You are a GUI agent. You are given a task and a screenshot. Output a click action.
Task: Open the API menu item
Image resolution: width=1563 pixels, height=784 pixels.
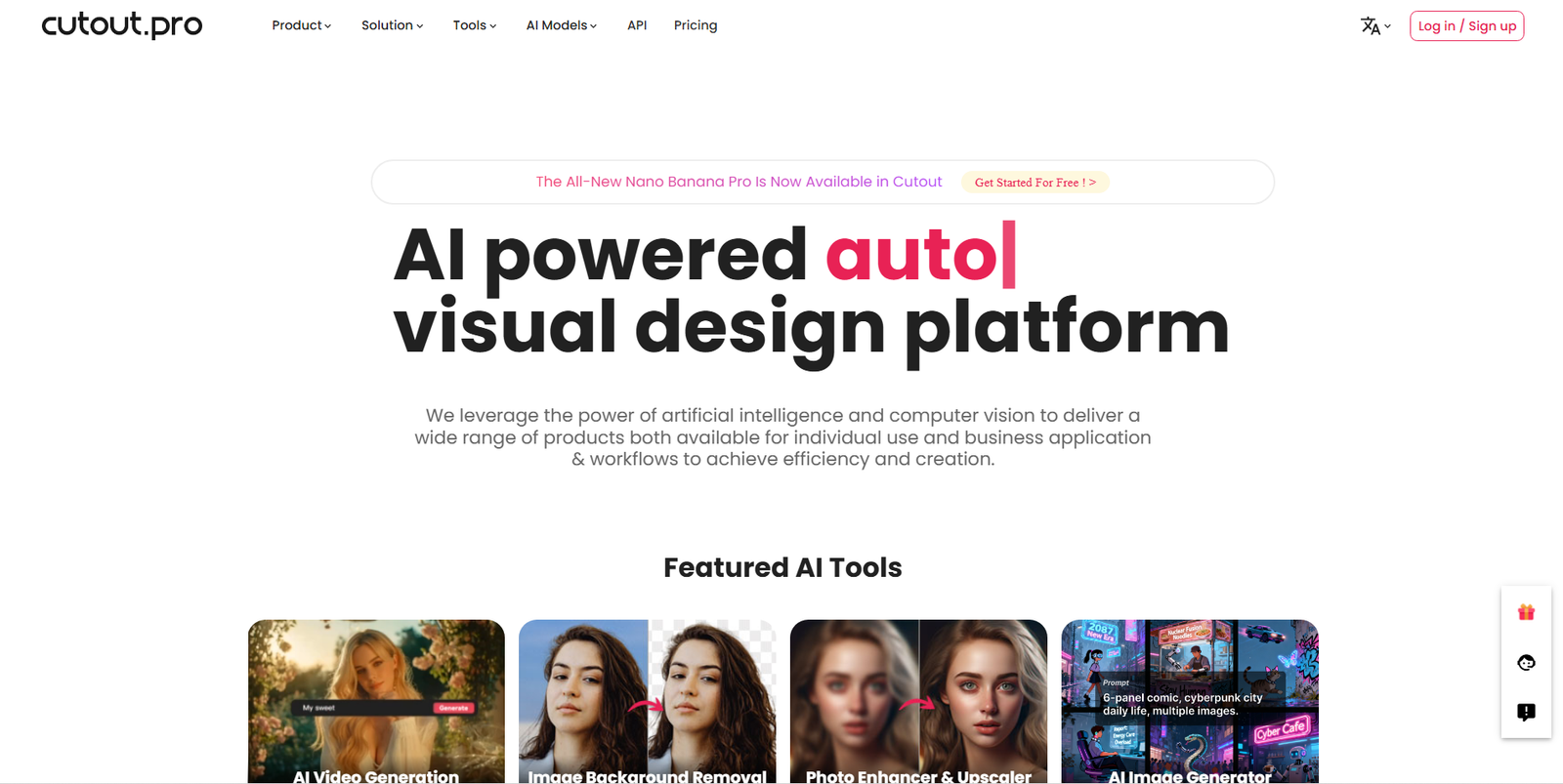pos(637,25)
